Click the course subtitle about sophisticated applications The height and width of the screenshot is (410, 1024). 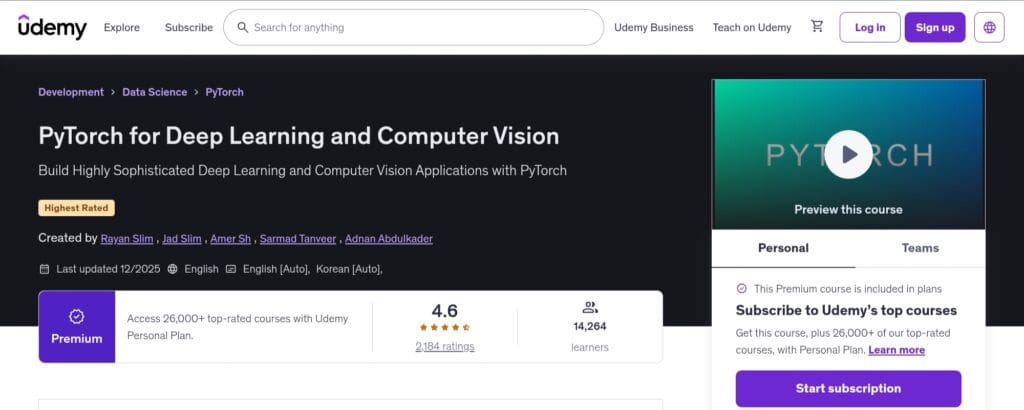click(302, 171)
